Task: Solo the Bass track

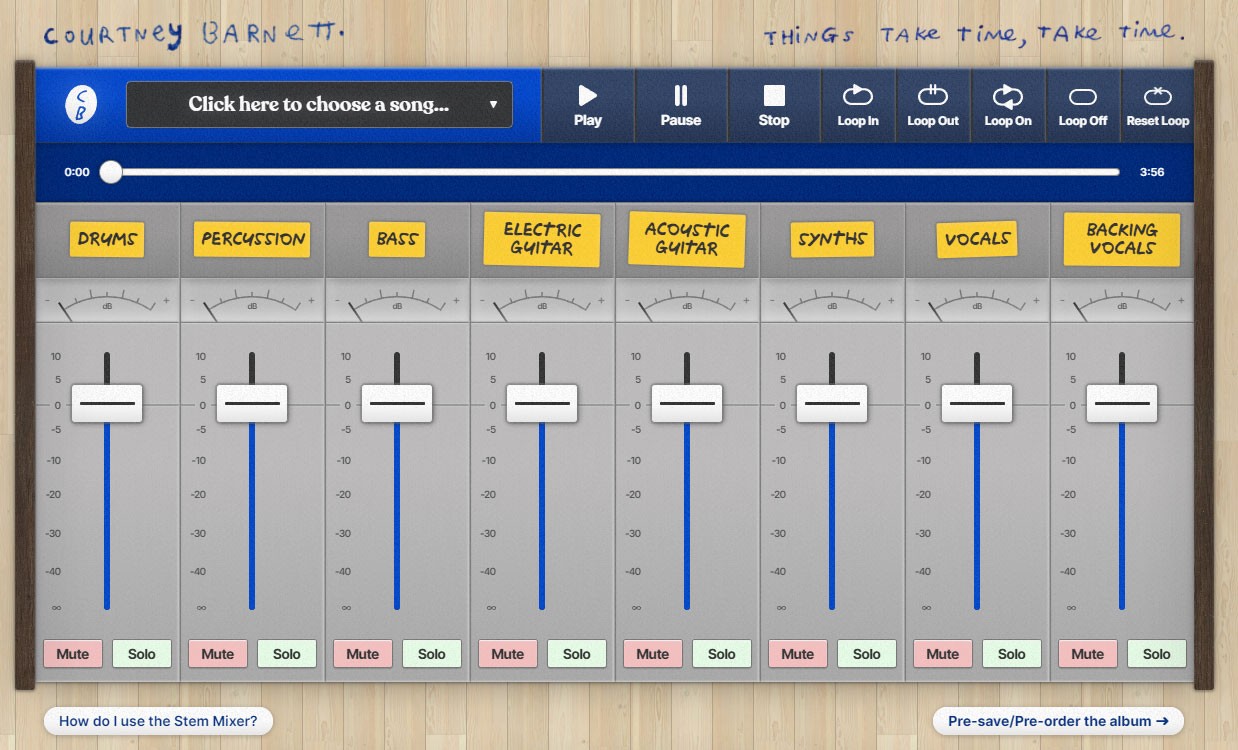Action: tap(432, 654)
